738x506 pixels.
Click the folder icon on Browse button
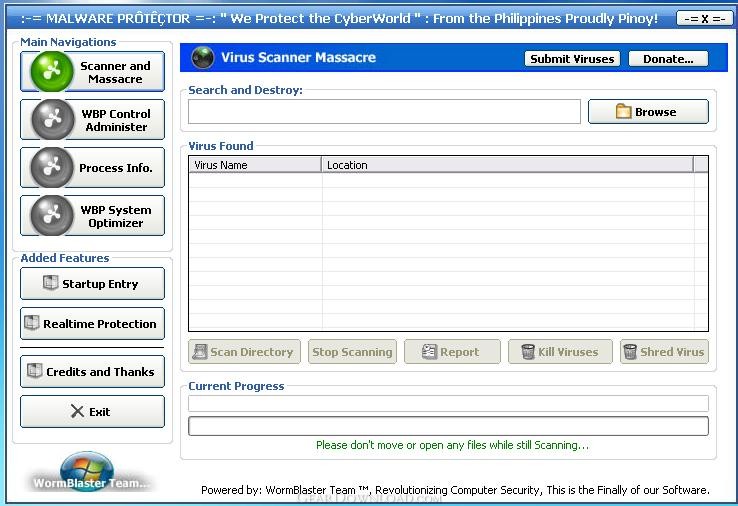coord(624,112)
